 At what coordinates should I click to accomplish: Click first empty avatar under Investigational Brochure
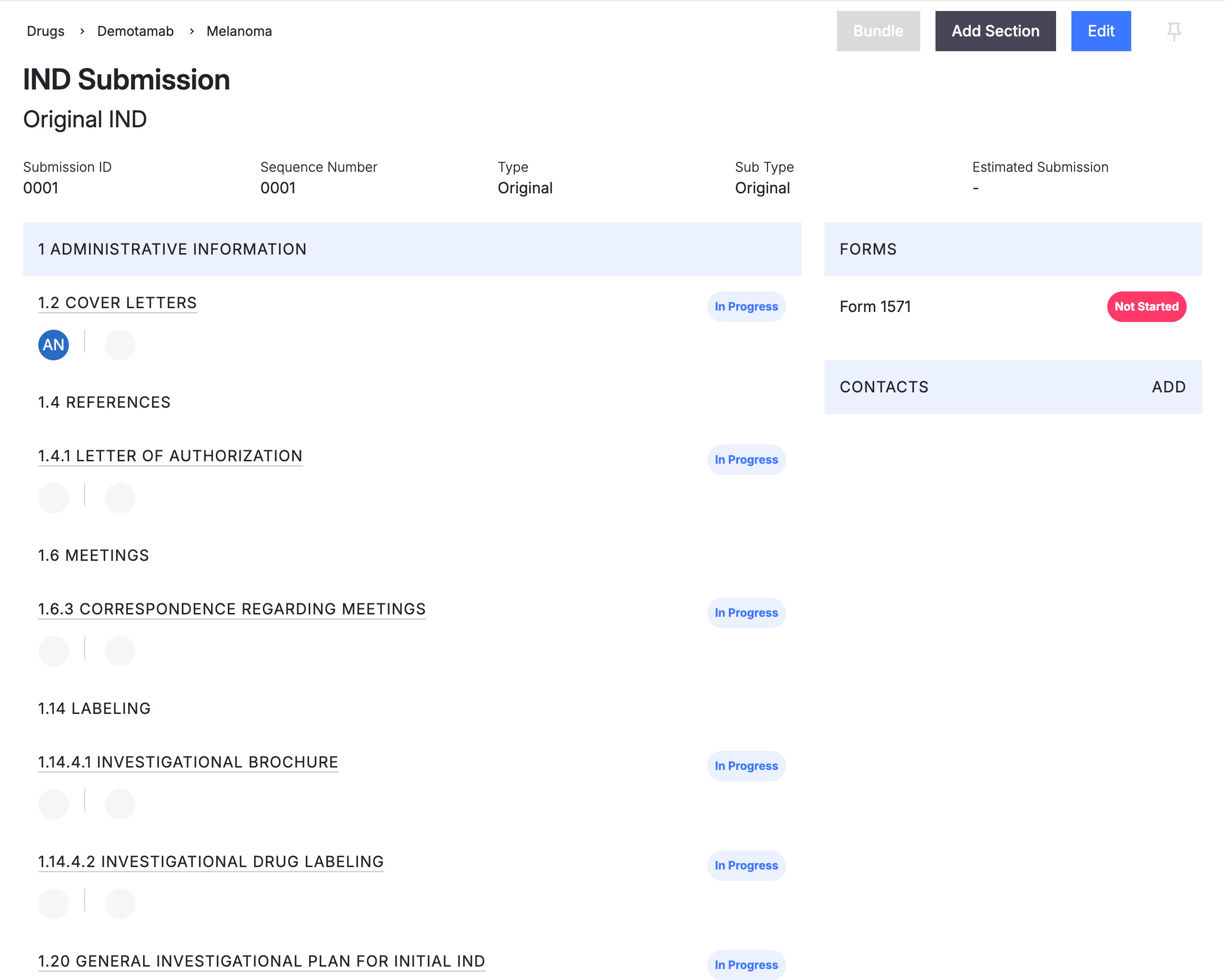[x=54, y=804]
